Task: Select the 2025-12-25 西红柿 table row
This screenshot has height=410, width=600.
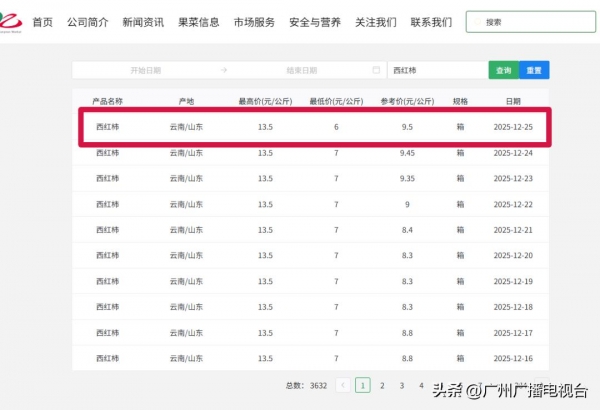Action: (x=314, y=128)
